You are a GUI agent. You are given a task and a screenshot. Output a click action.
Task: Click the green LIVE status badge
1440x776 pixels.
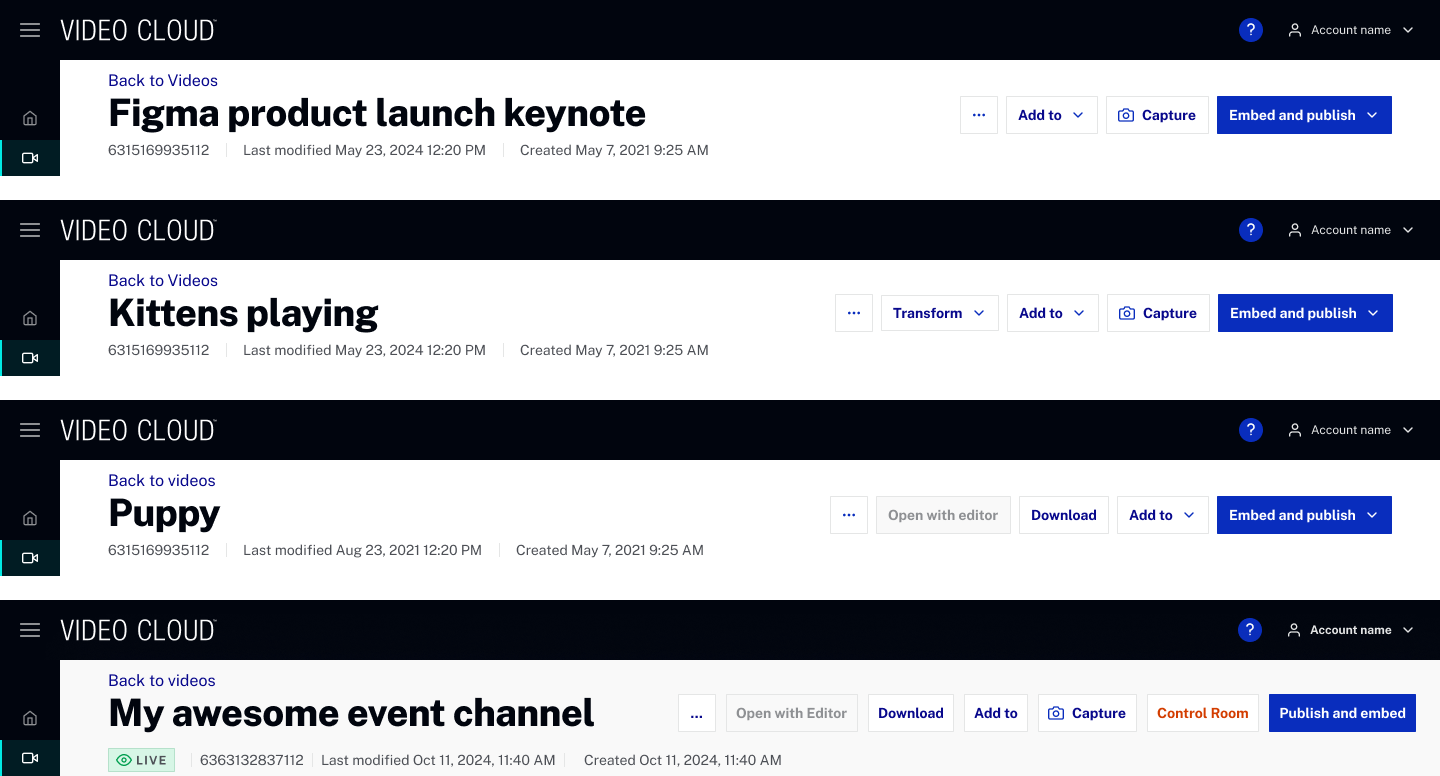(141, 760)
